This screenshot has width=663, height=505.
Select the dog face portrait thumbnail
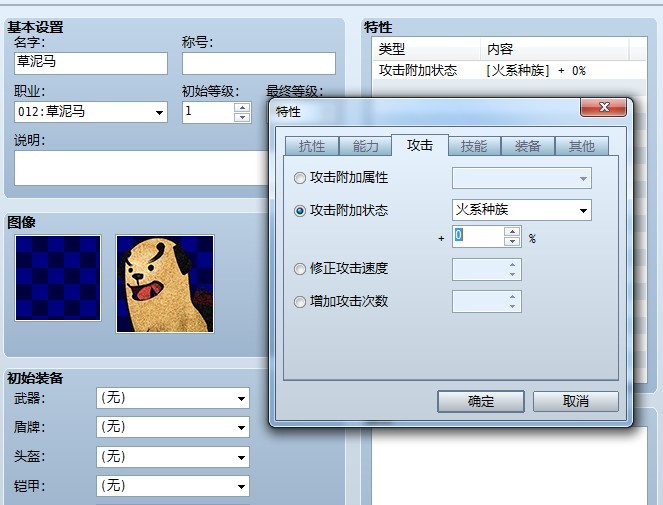pyautogui.click(x=165, y=284)
